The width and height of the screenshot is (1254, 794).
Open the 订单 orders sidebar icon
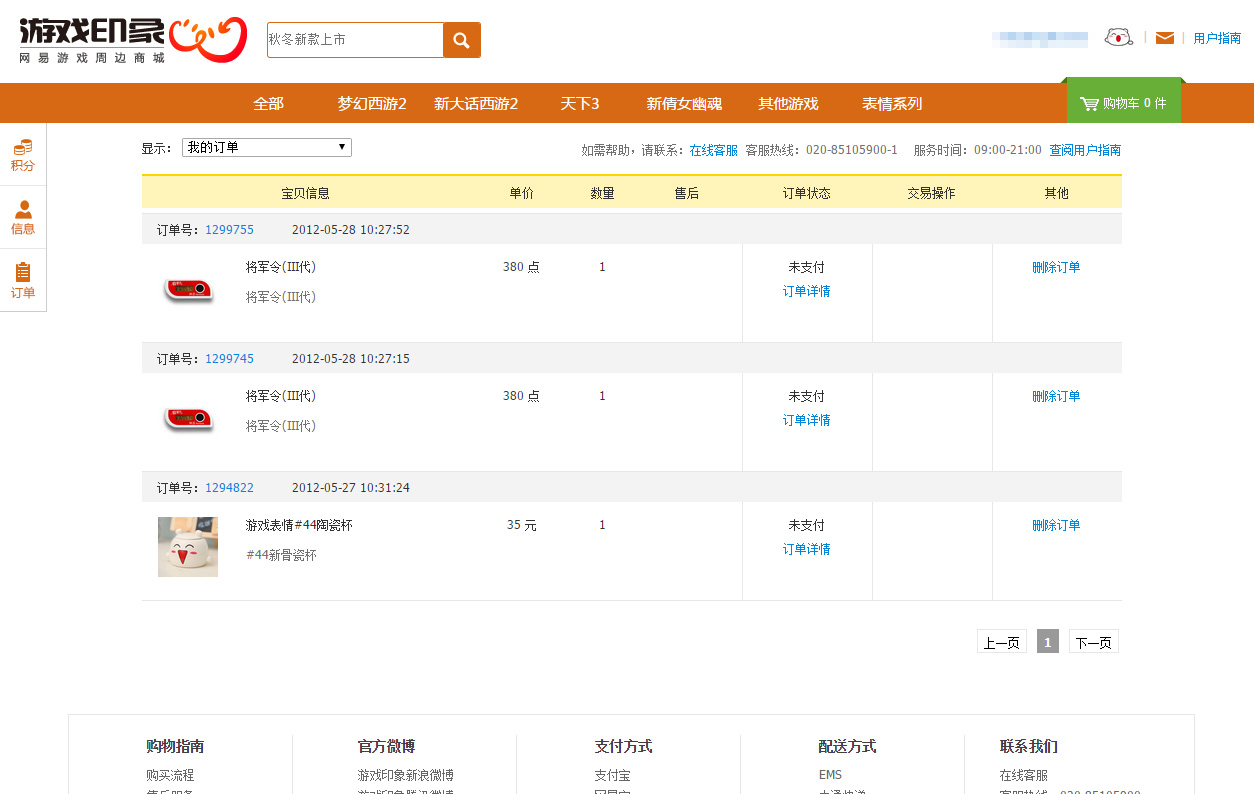click(x=23, y=281)
